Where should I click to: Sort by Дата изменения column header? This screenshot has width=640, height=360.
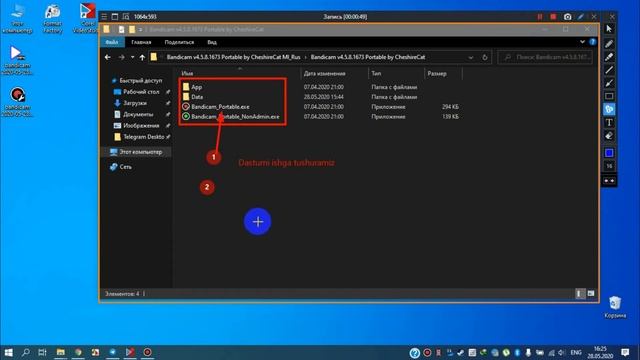pyautogui.click(x=324, y=73)
